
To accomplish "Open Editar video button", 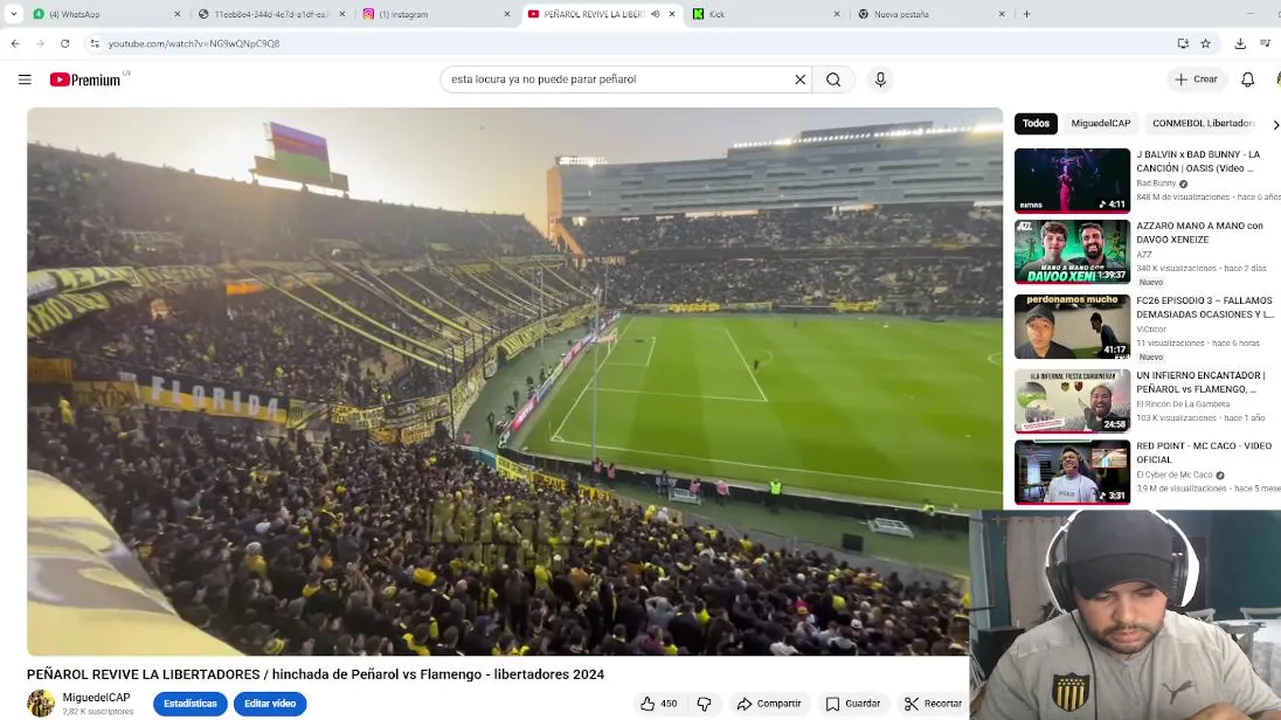I will [x=270, y=704].
